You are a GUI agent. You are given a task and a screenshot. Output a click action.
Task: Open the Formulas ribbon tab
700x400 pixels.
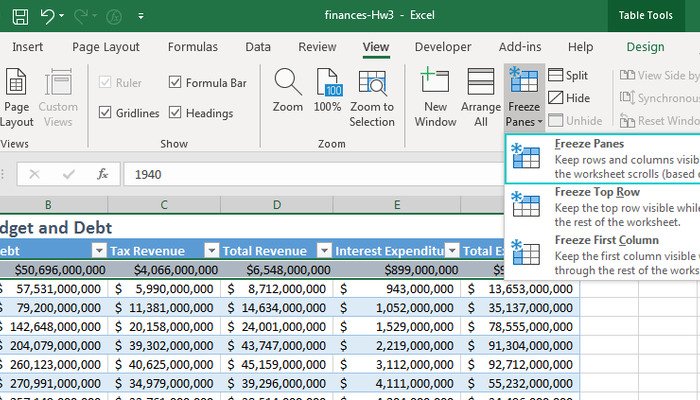click(x=192, y=47)
